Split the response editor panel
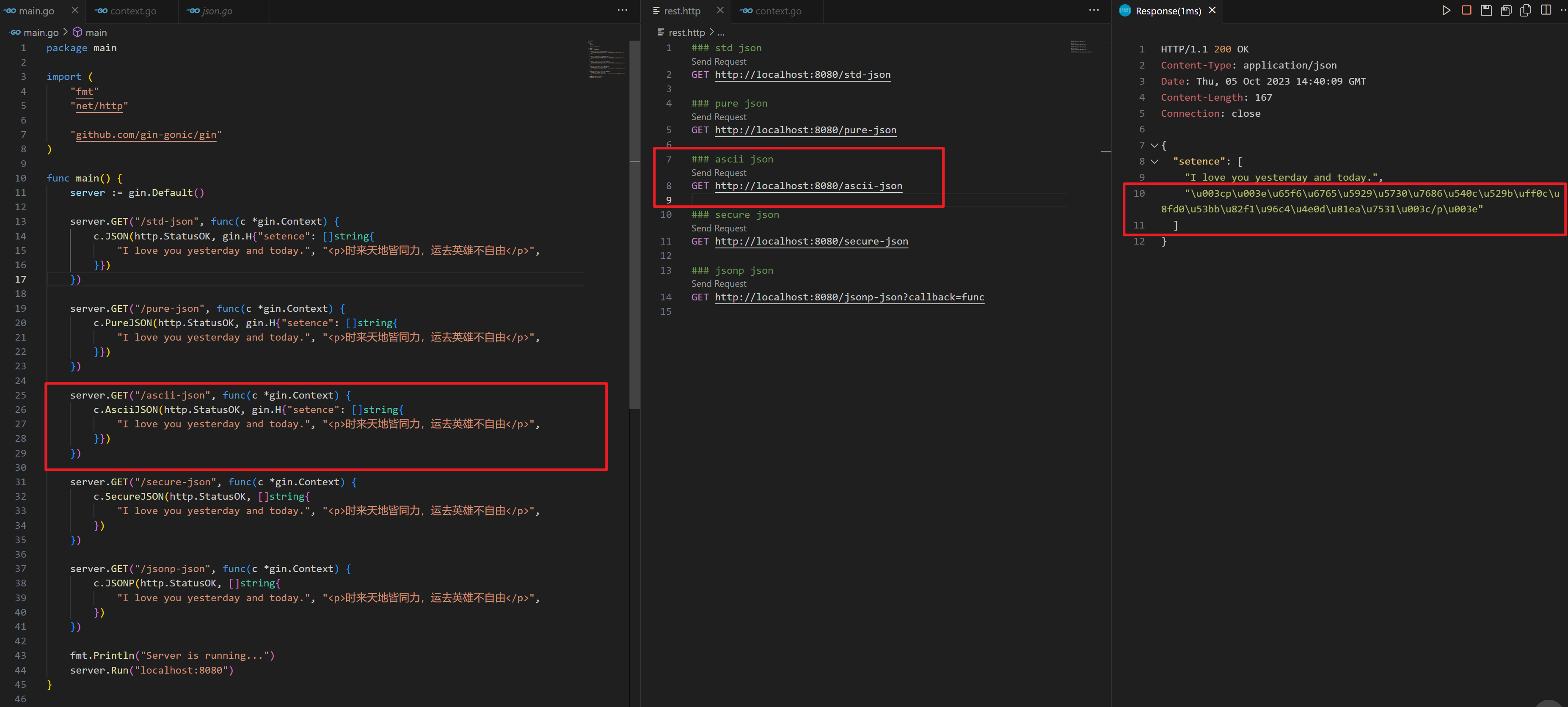1568x707 pixels. coord(1546,10)
